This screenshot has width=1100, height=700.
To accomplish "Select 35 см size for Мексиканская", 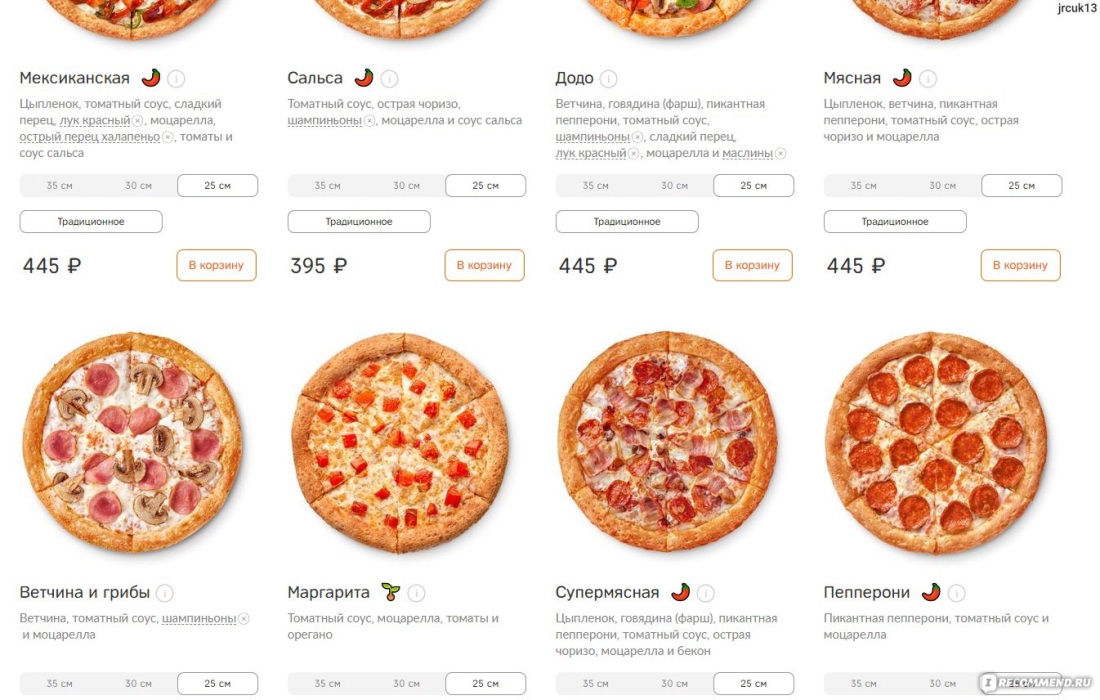I will [60, 186].
